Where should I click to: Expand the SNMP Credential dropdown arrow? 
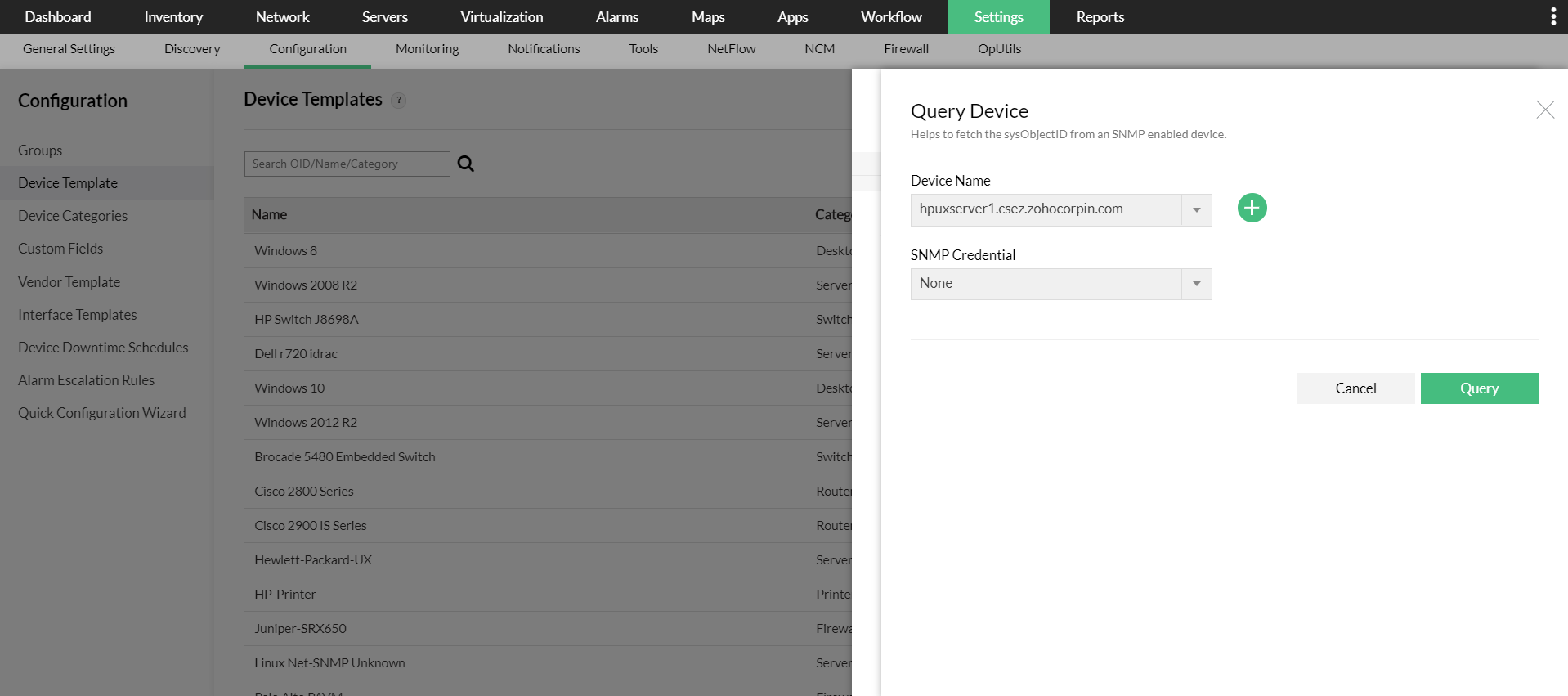(1197, 284)
